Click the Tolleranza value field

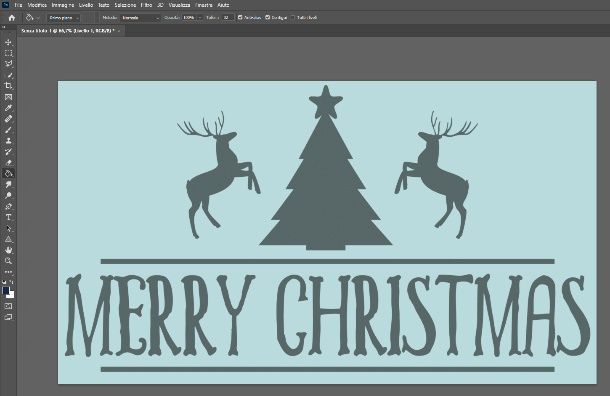[228, 18]
